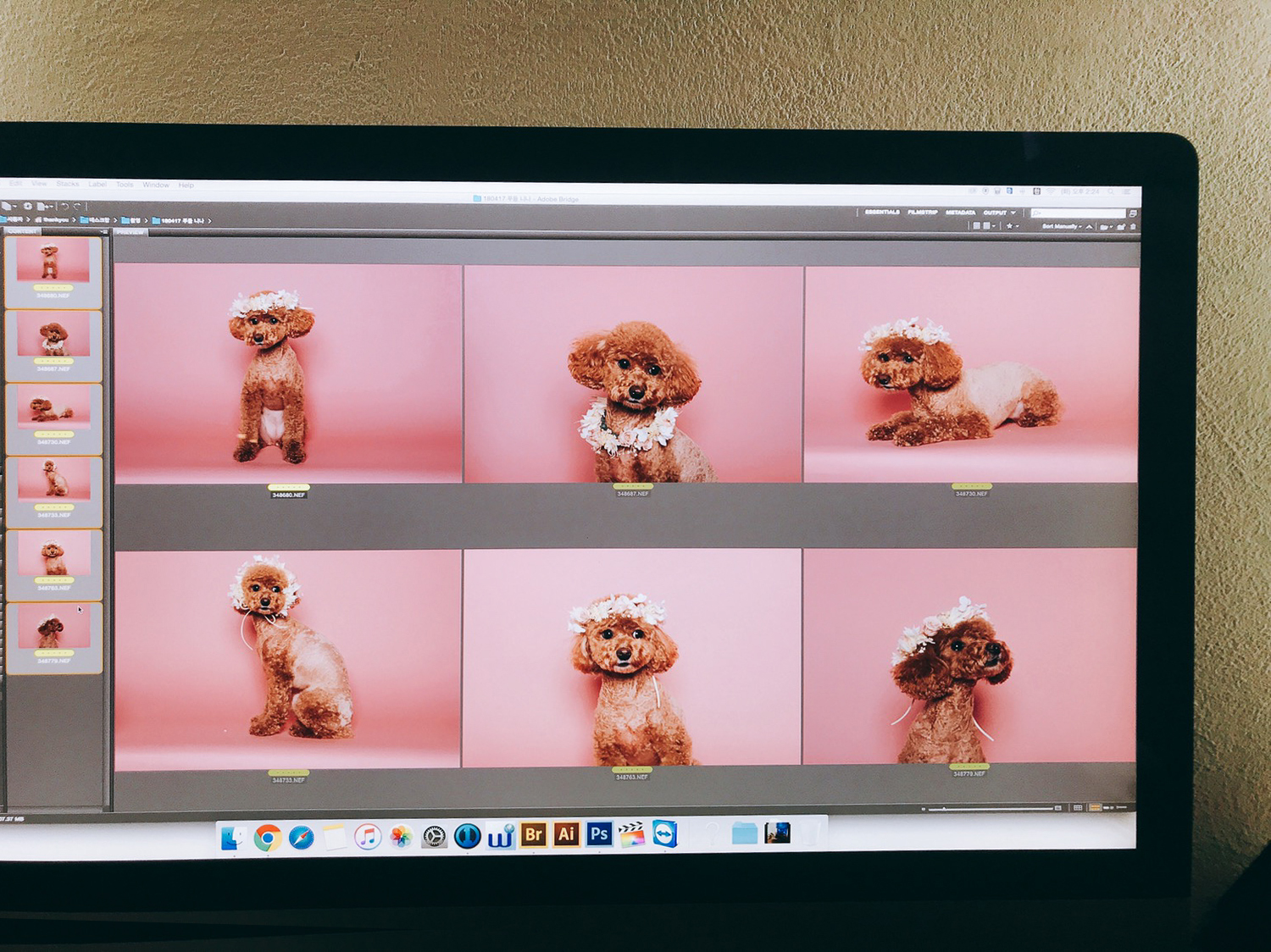1271x952 pixels.
Task: Switch to the FILMSTRIP workspace
Action: pos(923,213)
